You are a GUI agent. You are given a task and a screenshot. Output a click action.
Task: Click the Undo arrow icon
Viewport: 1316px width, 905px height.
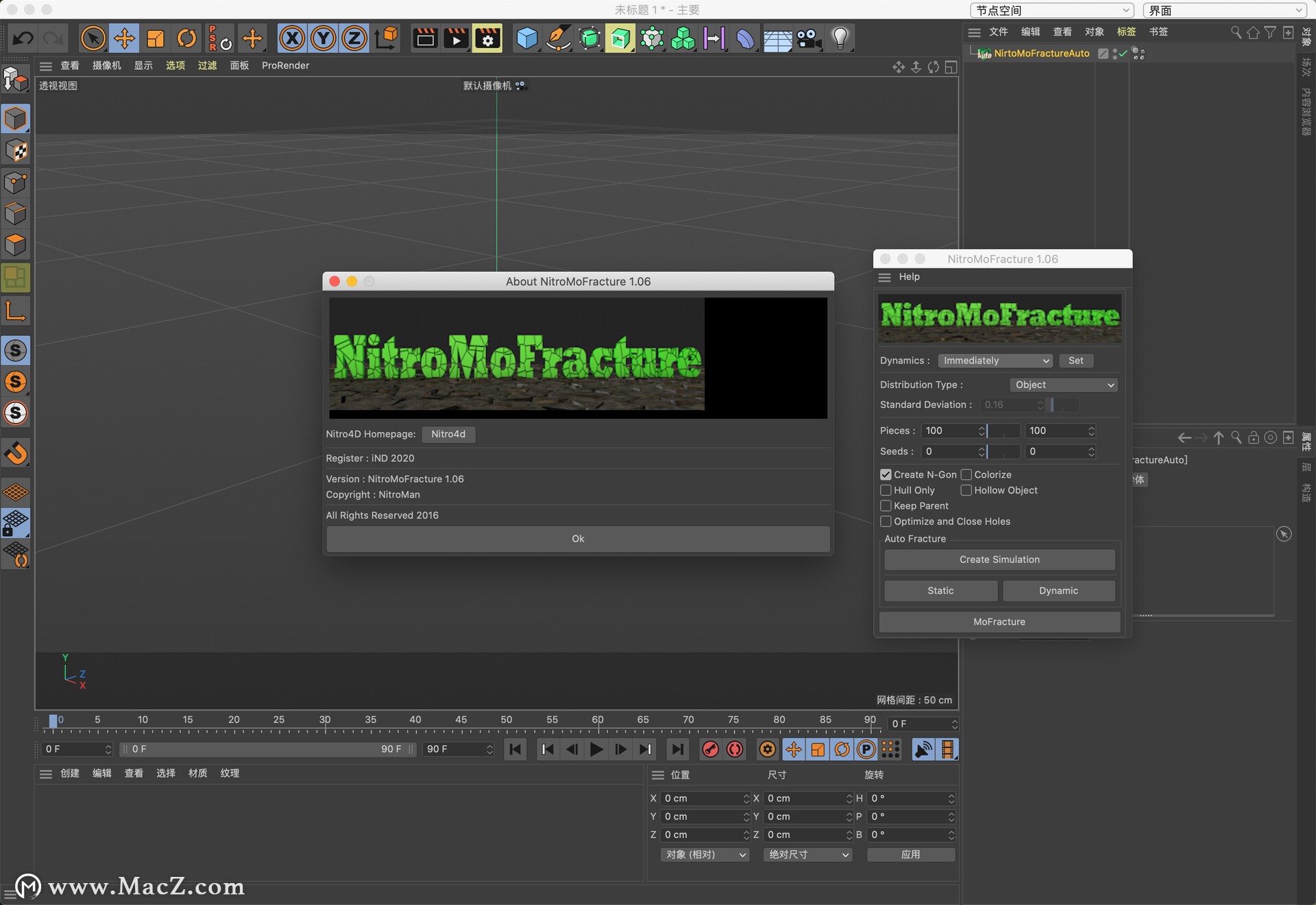coord(23,38)
